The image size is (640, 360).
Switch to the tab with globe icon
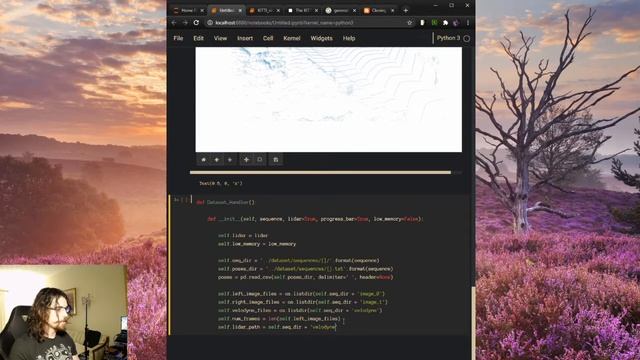(x=340, y=11)
